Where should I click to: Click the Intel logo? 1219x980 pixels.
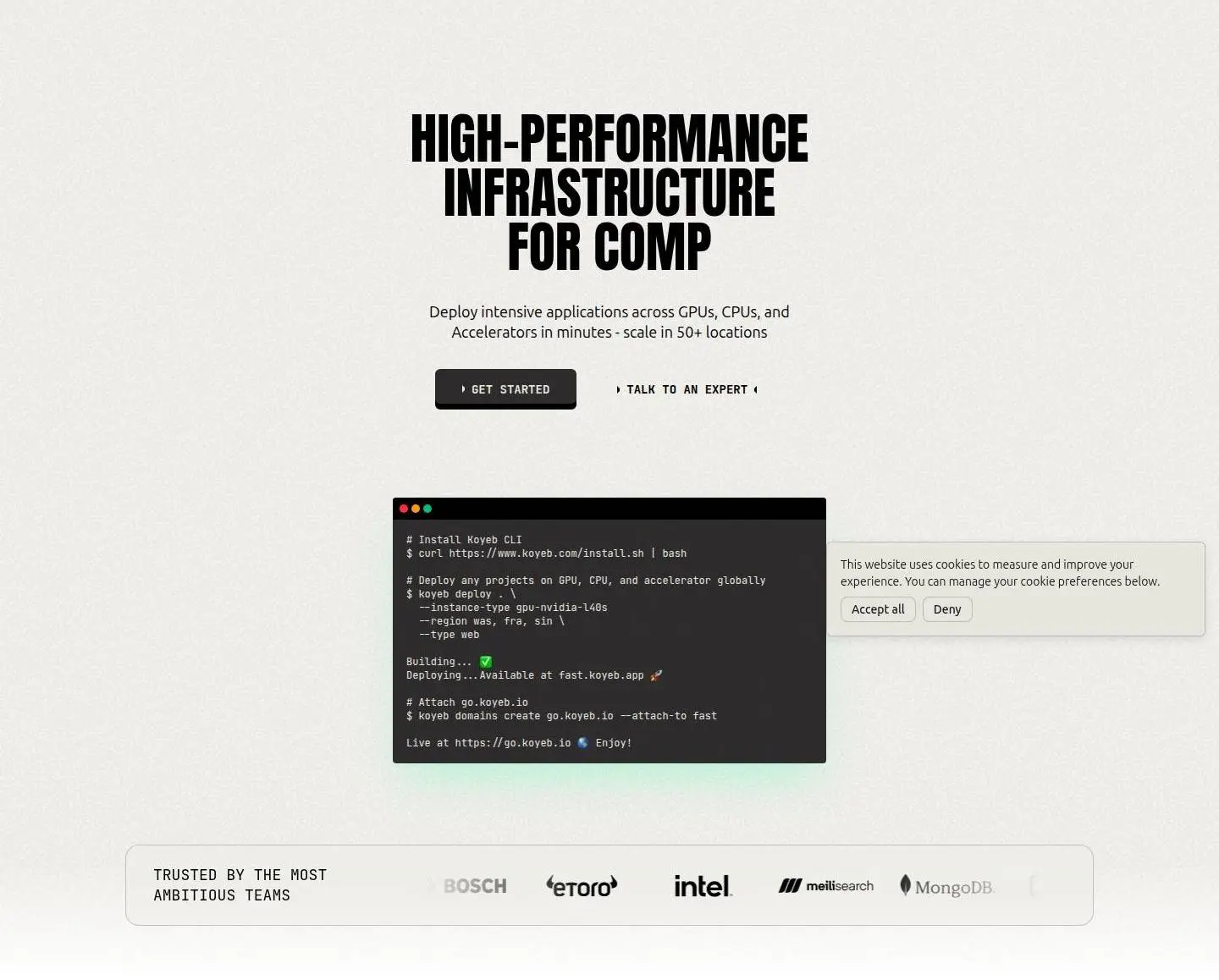pos(703,886)
